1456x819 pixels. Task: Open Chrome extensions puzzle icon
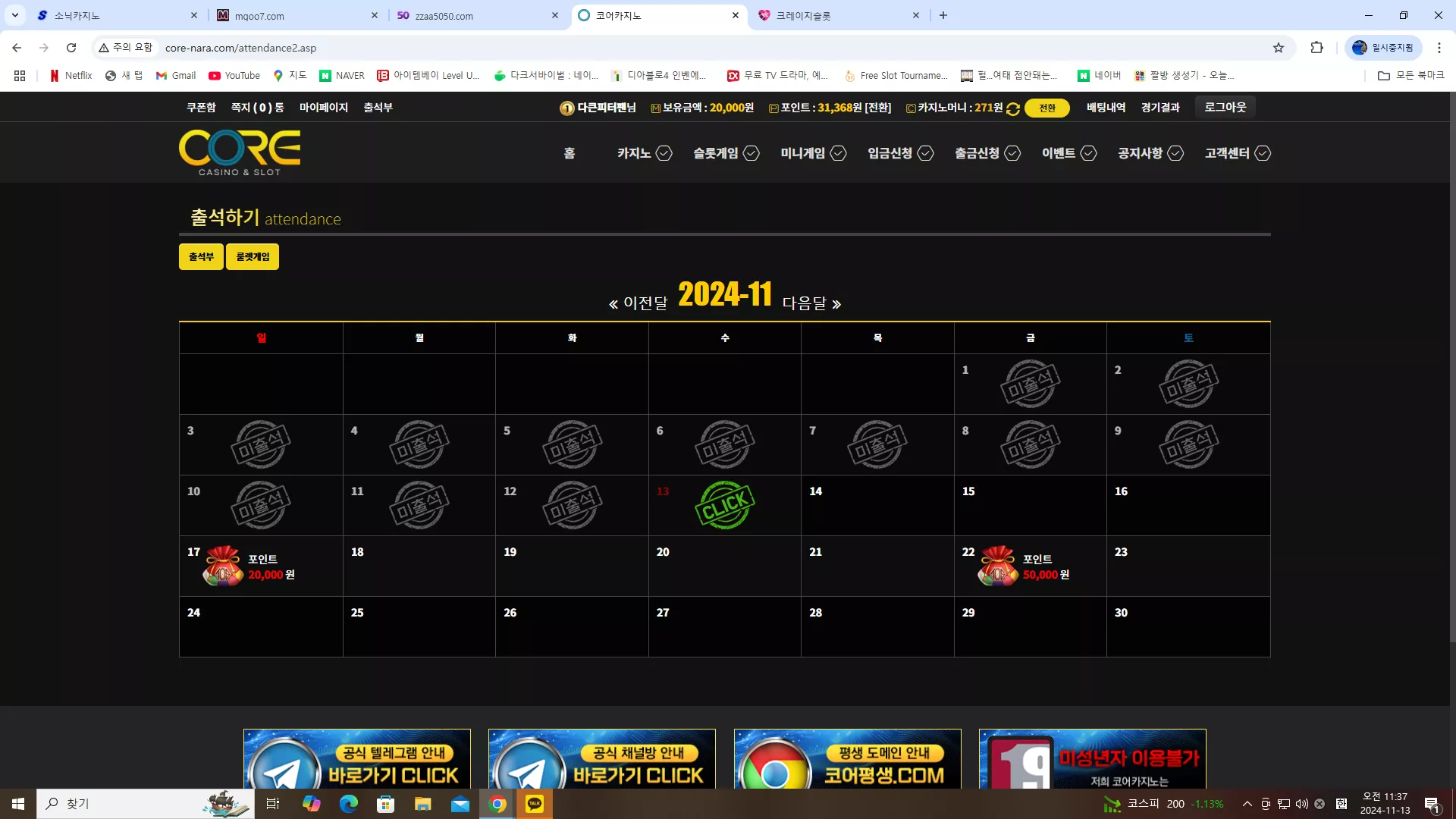pyautogui.click(x=1316, y=48)
